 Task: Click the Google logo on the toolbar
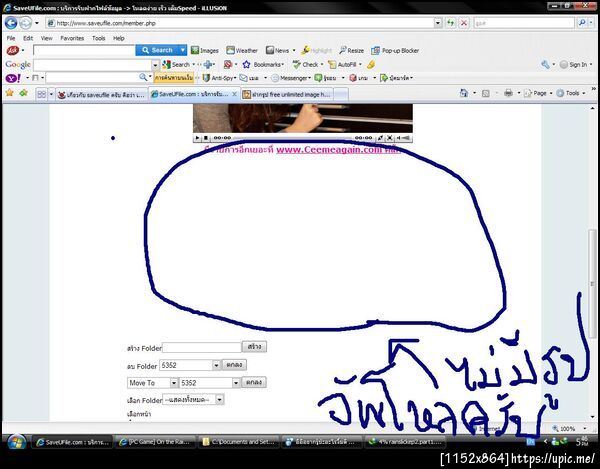pos(18,65)
